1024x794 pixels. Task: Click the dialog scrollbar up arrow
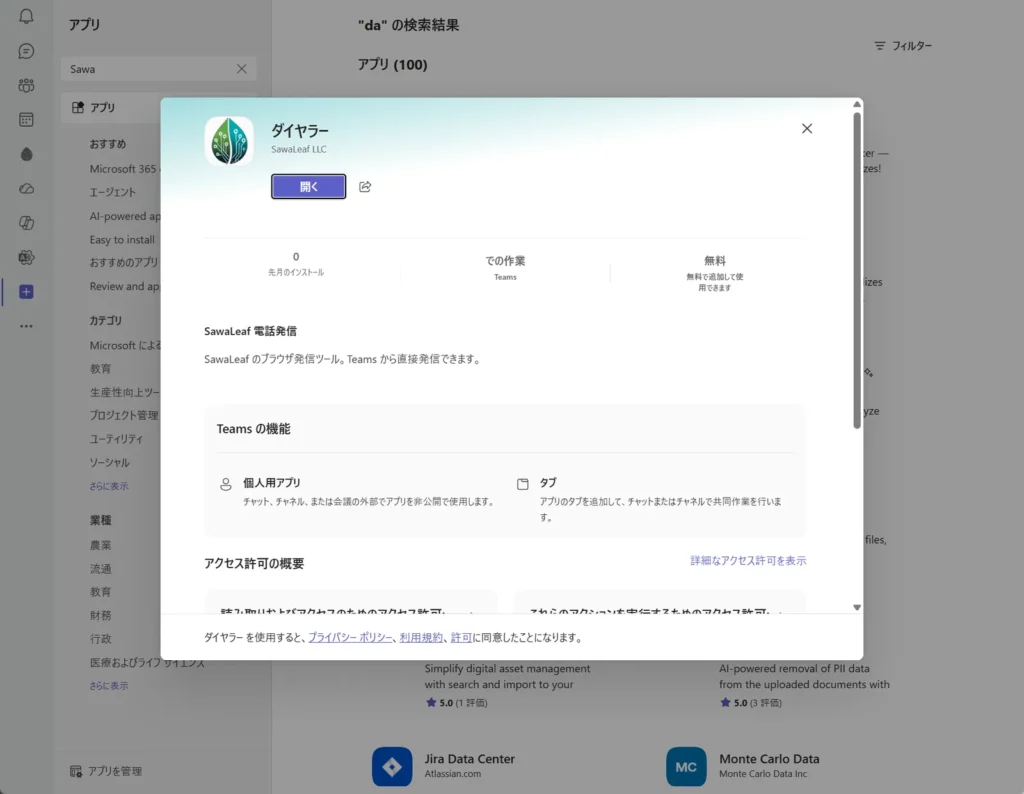pyautogui.click(x=857, y=104)
